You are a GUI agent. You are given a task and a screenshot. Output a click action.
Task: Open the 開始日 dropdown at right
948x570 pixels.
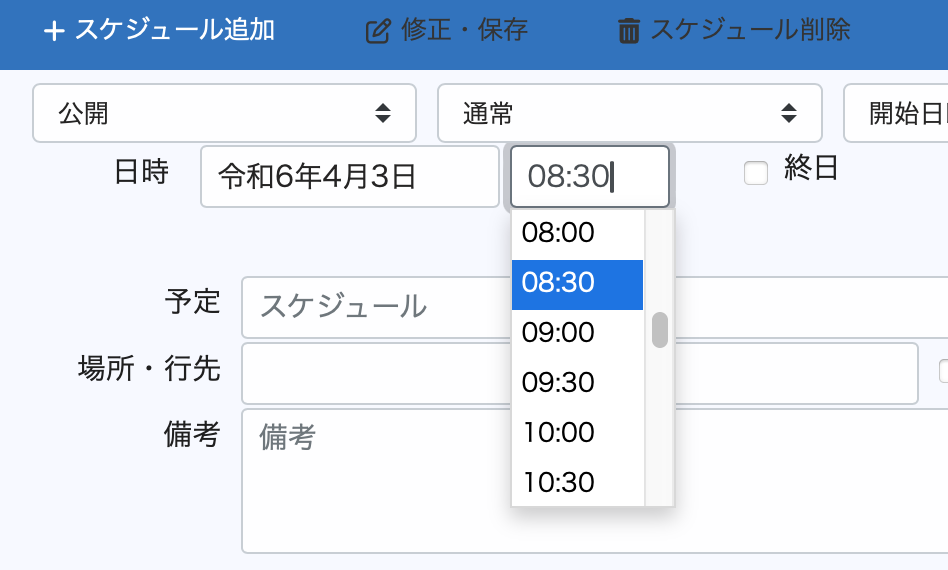(x=896, y=113)
